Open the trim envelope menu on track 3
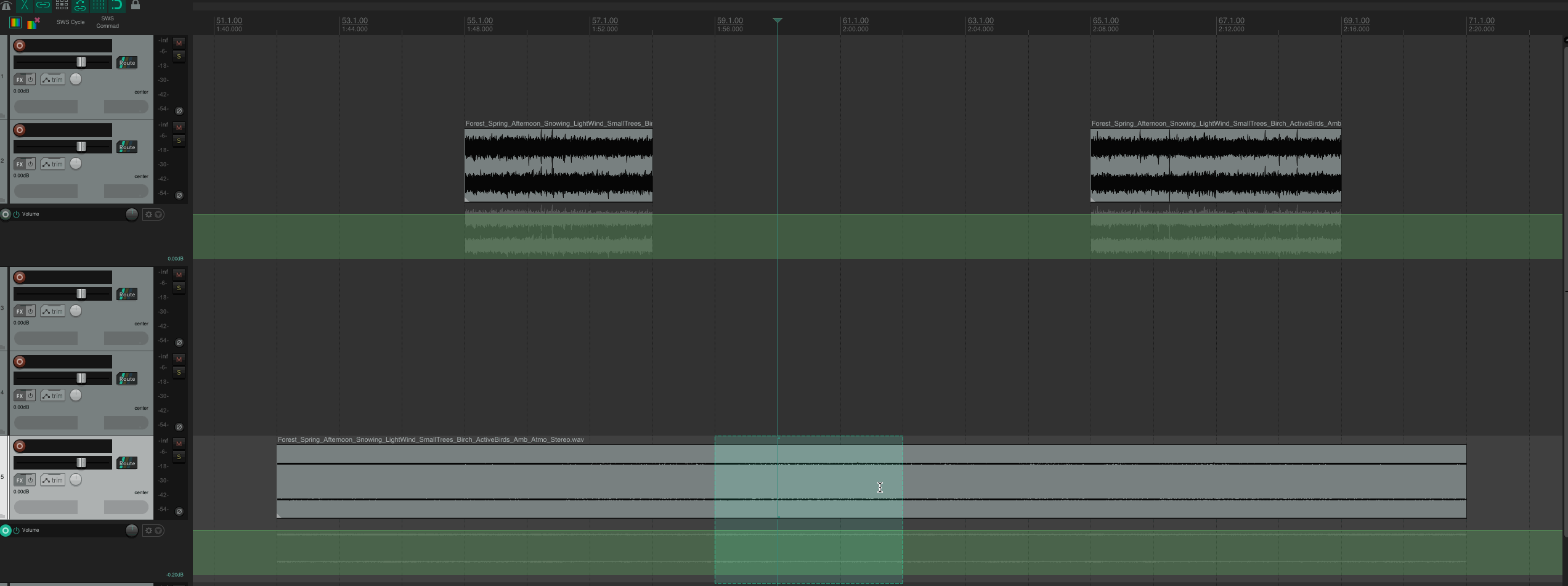The width and height of the screenshot is (1568, 586). click(53, 311)
